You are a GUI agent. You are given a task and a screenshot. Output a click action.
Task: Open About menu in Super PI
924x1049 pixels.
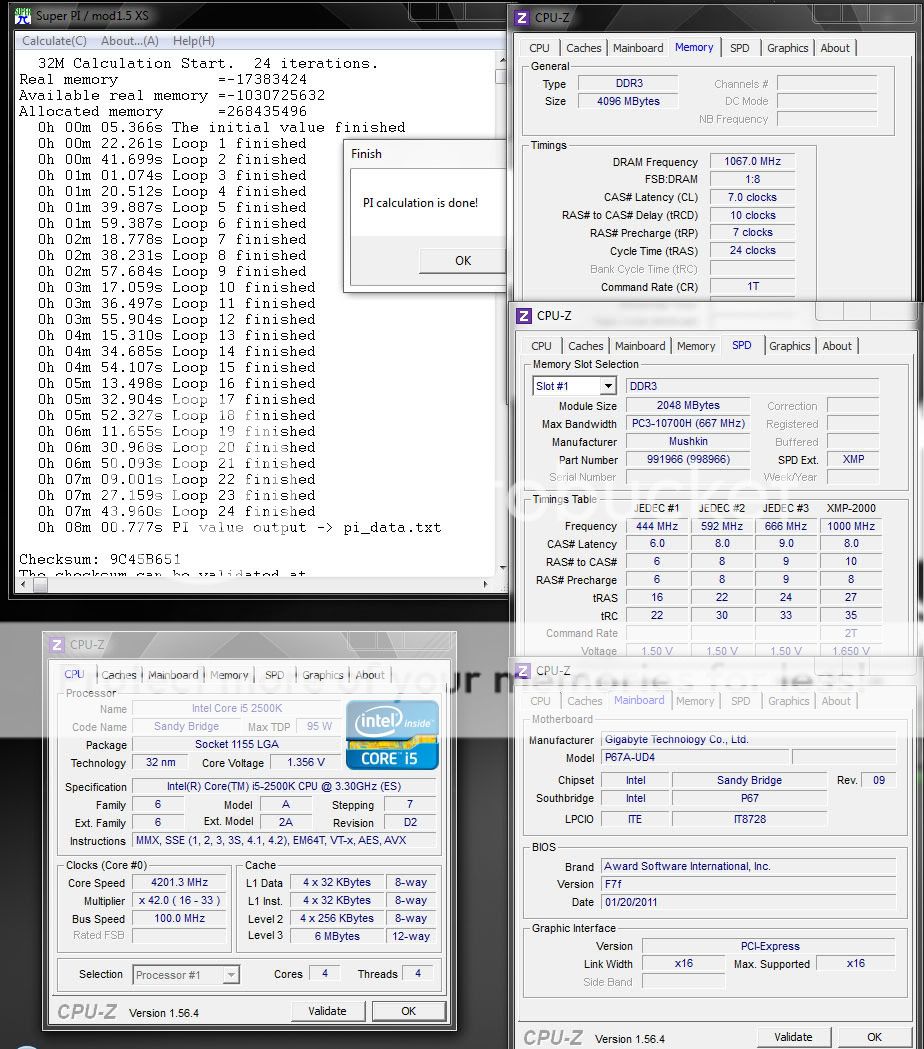(130, 41)
